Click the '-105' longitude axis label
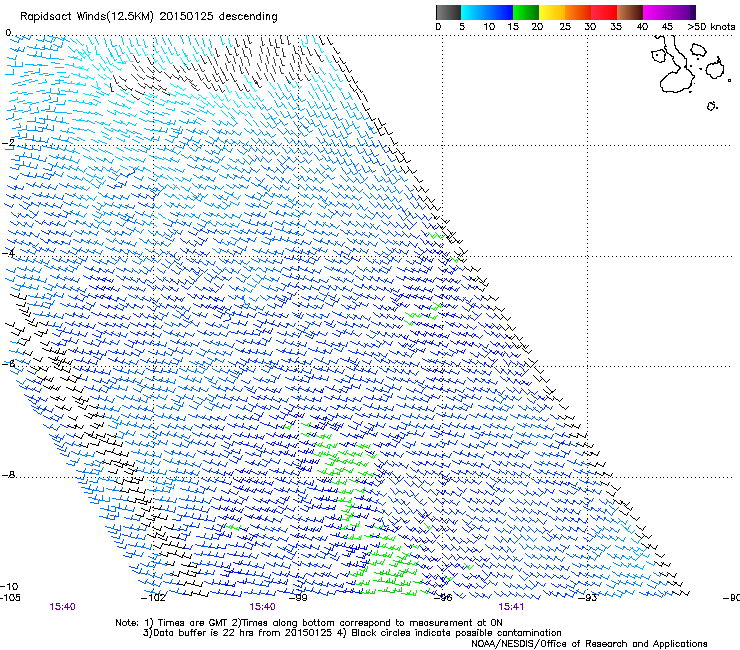This screenshot has height=650, width=740. click(10, 598)
